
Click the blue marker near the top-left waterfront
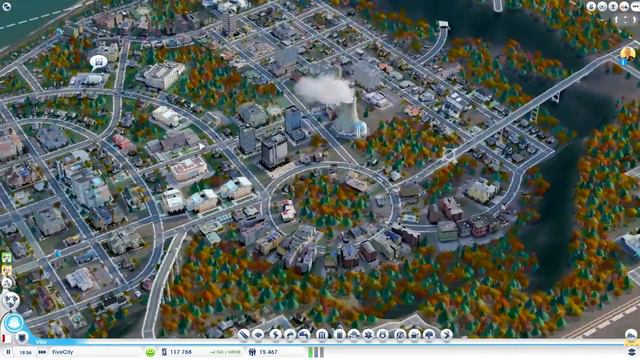(x=60, y=31)
